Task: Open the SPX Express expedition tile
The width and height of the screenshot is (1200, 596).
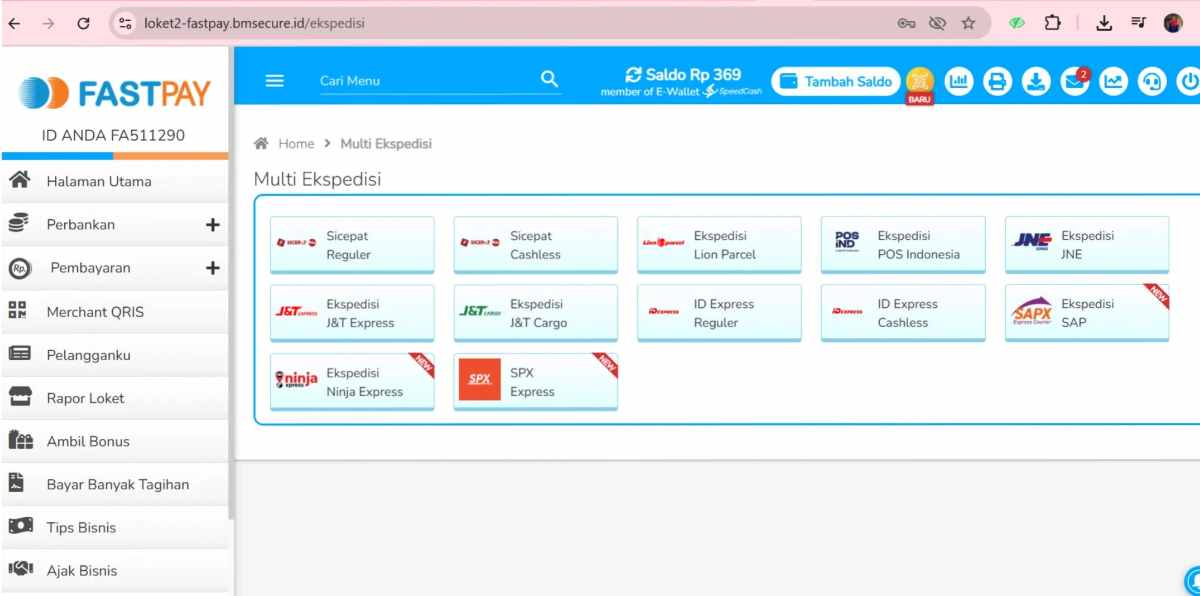Action: click(x=535, y=381)
